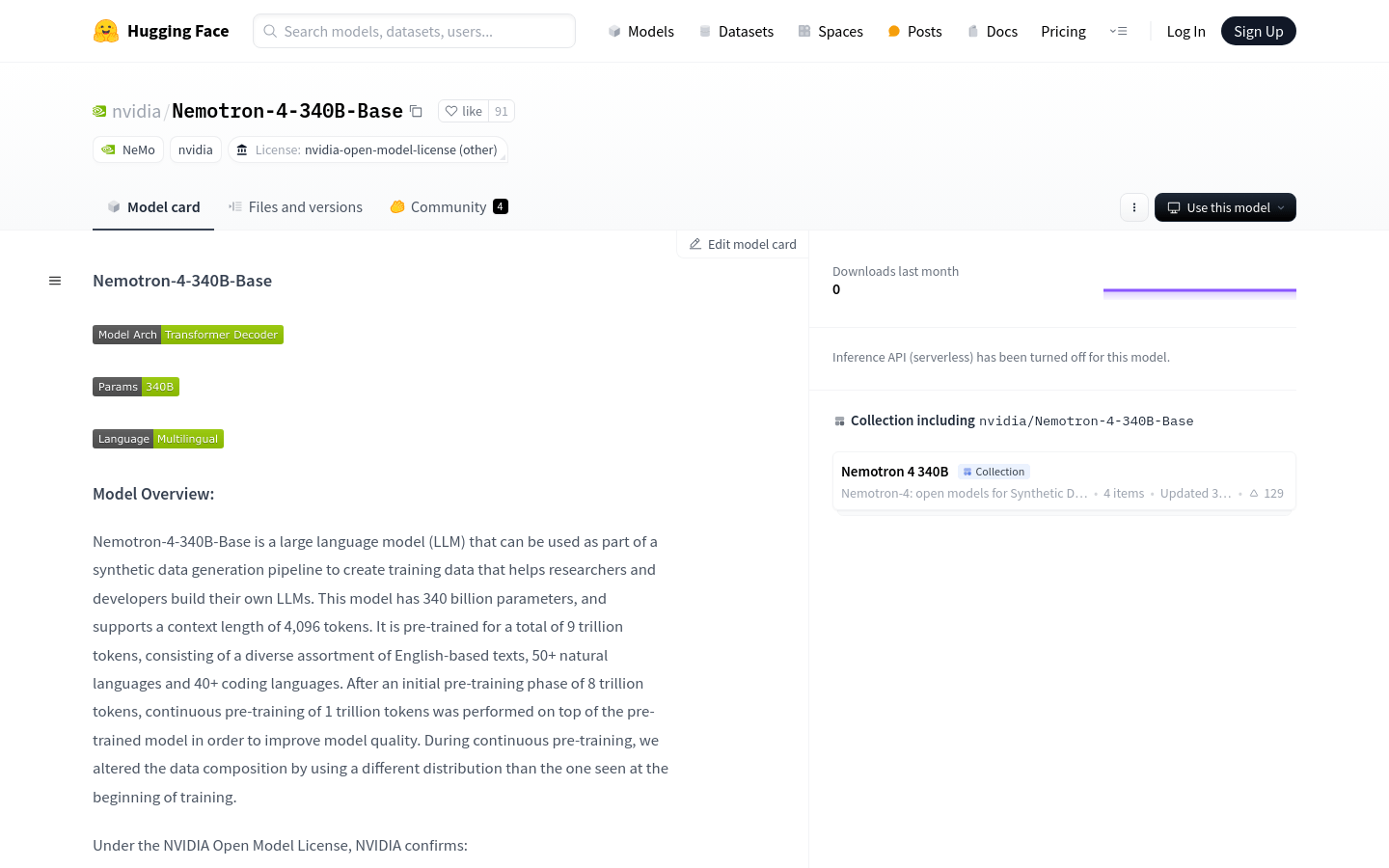This screenshot has width=1389, height=868.
Task: Open the Datasets nav item
Action: click(x=736, y=31)
